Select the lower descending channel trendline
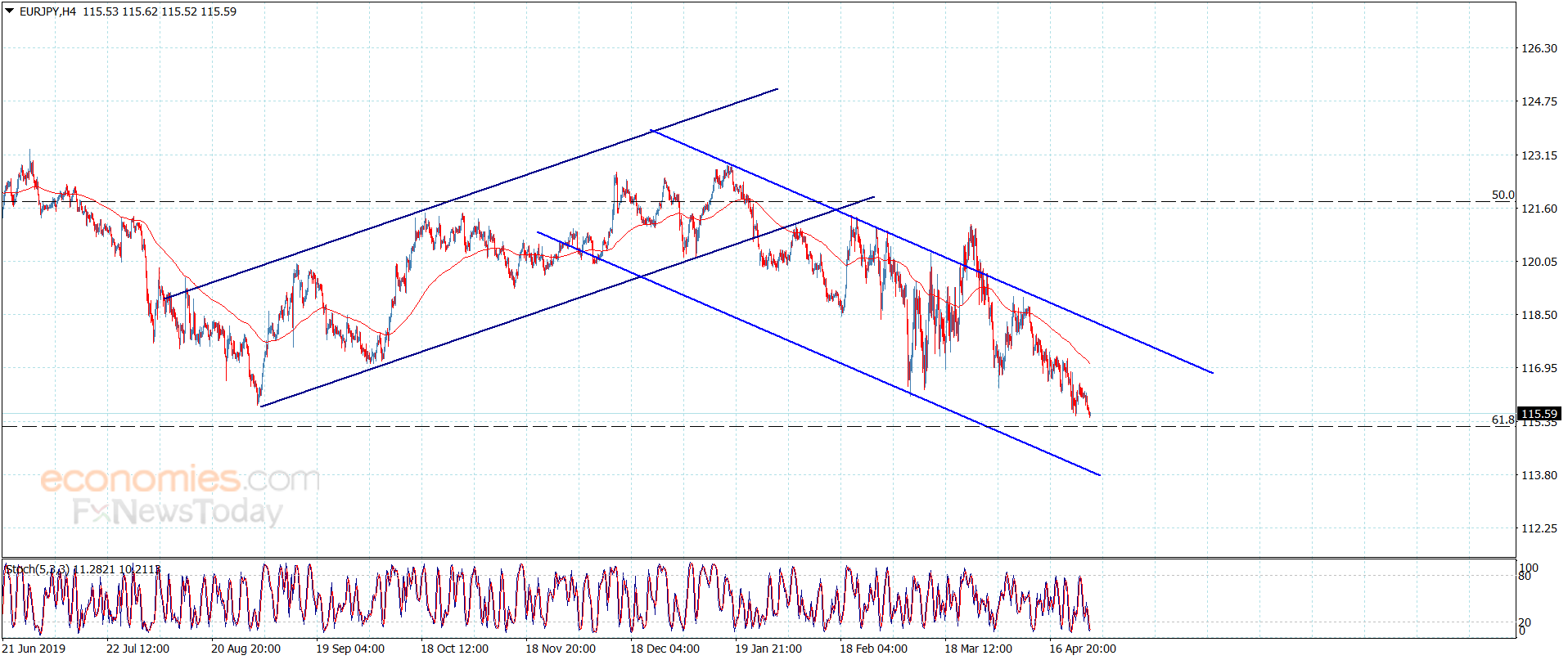The width and height of the screenshot is (1568, 660). pos(818,353)
